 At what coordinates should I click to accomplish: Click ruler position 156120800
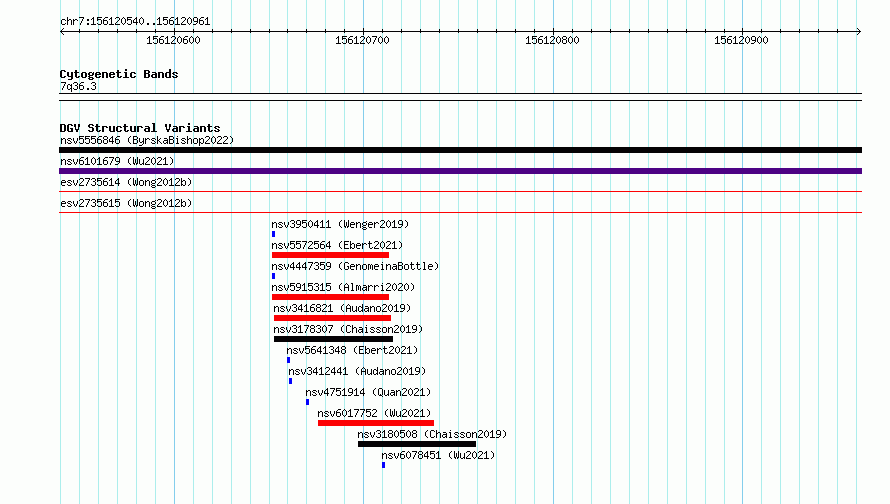click(x=552, y=40)
